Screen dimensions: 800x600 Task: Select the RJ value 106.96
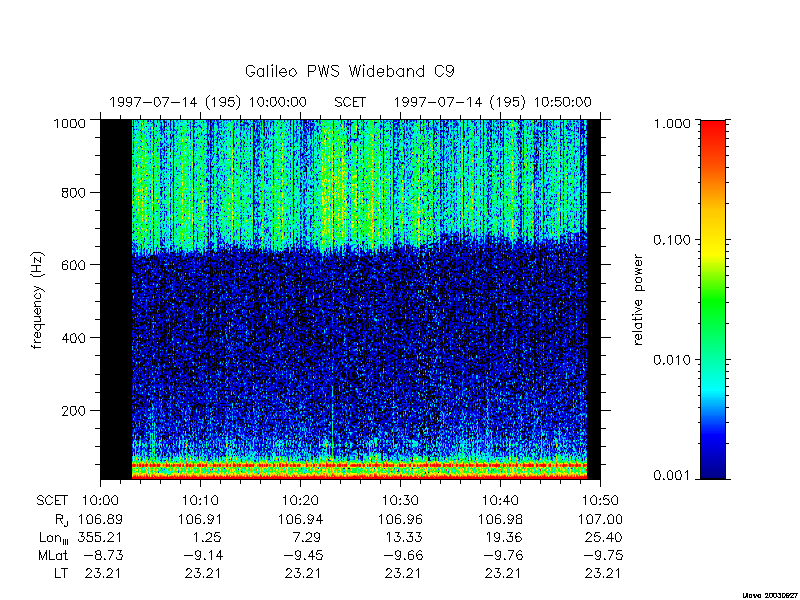[x=400, y=519]
